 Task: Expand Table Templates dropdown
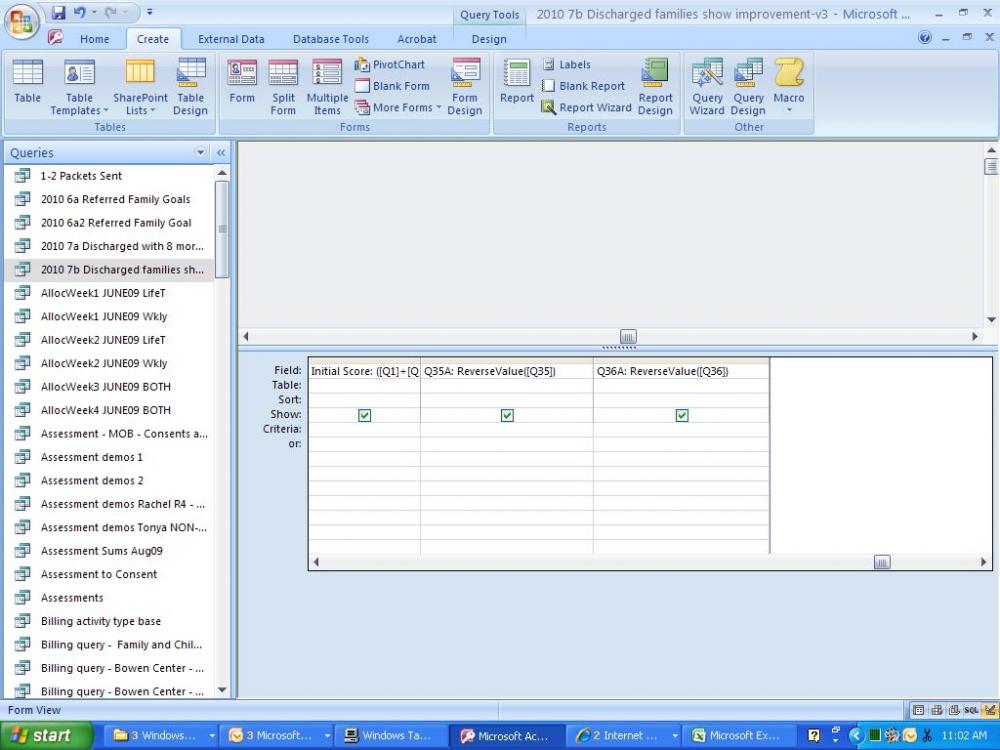79,87
